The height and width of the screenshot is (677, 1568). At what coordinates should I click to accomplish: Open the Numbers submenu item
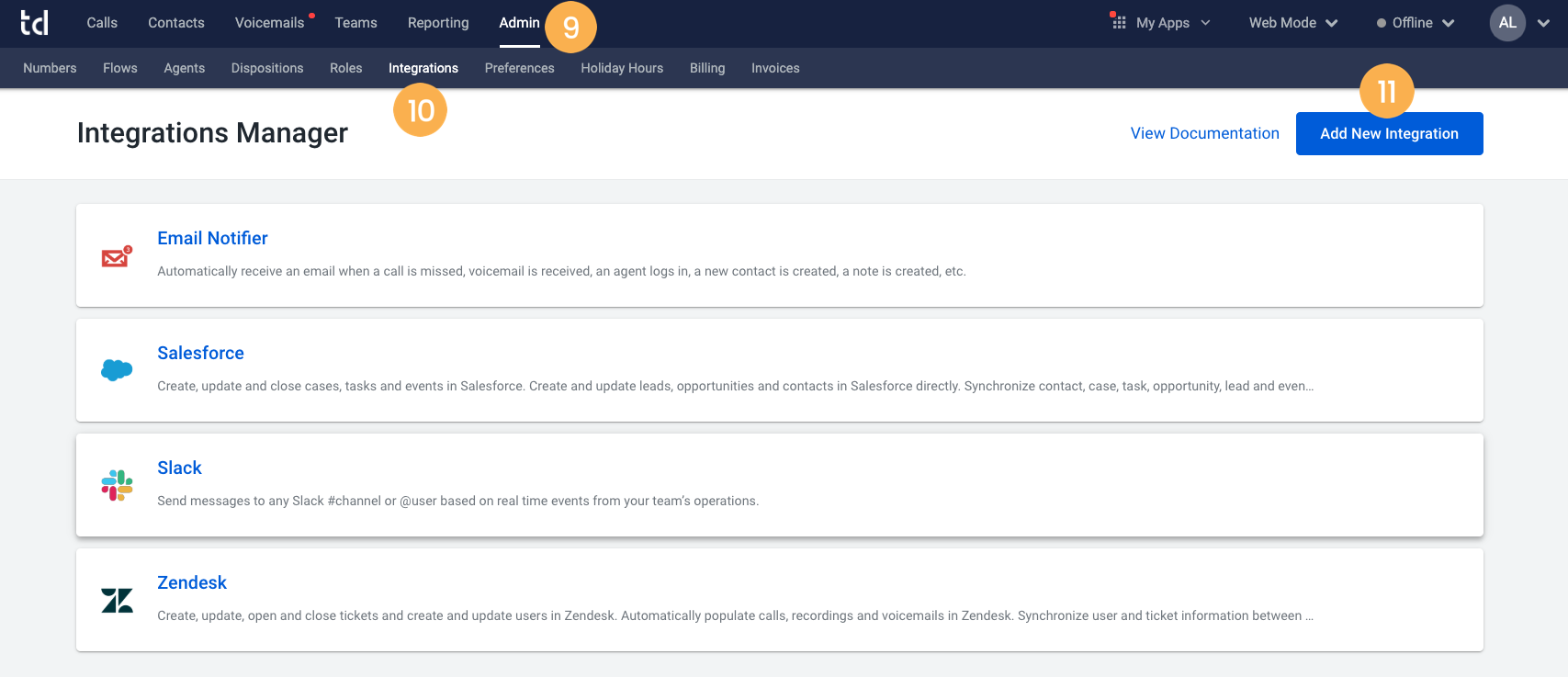point(50,68)
